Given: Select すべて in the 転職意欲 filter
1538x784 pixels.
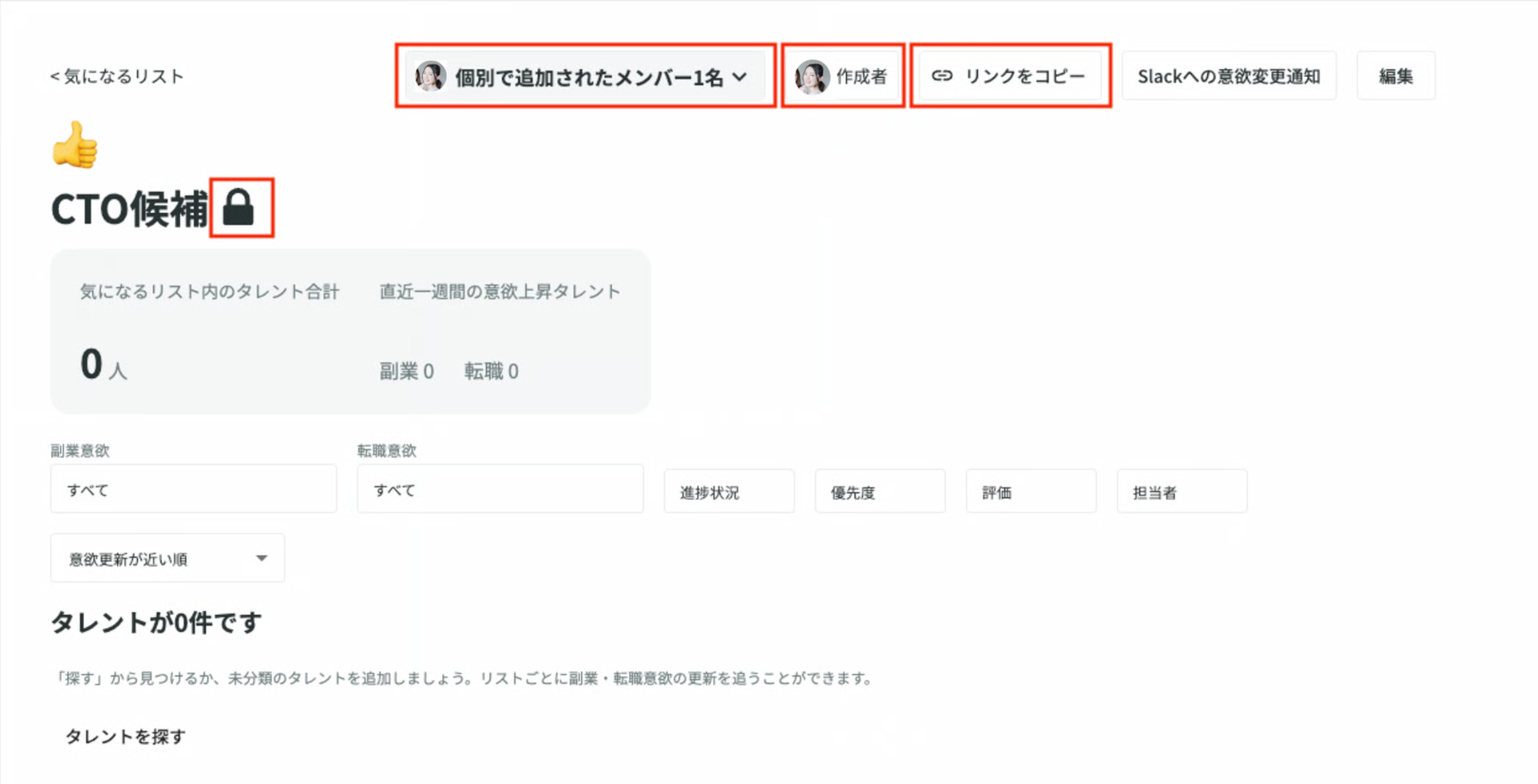Looking at the screenshot, I should pyautogui.click(x=500, y=488).
